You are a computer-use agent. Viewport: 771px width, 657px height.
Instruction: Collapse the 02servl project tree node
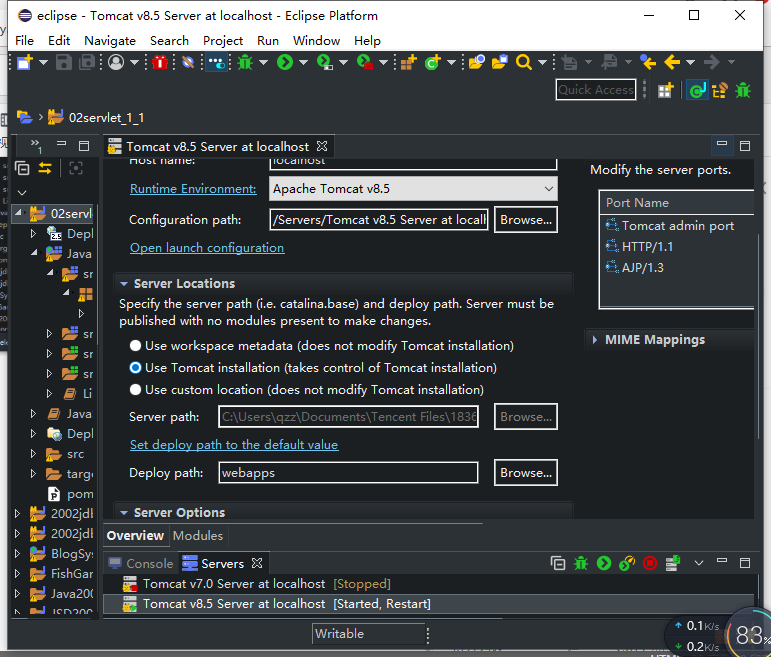tap(19, 213)
